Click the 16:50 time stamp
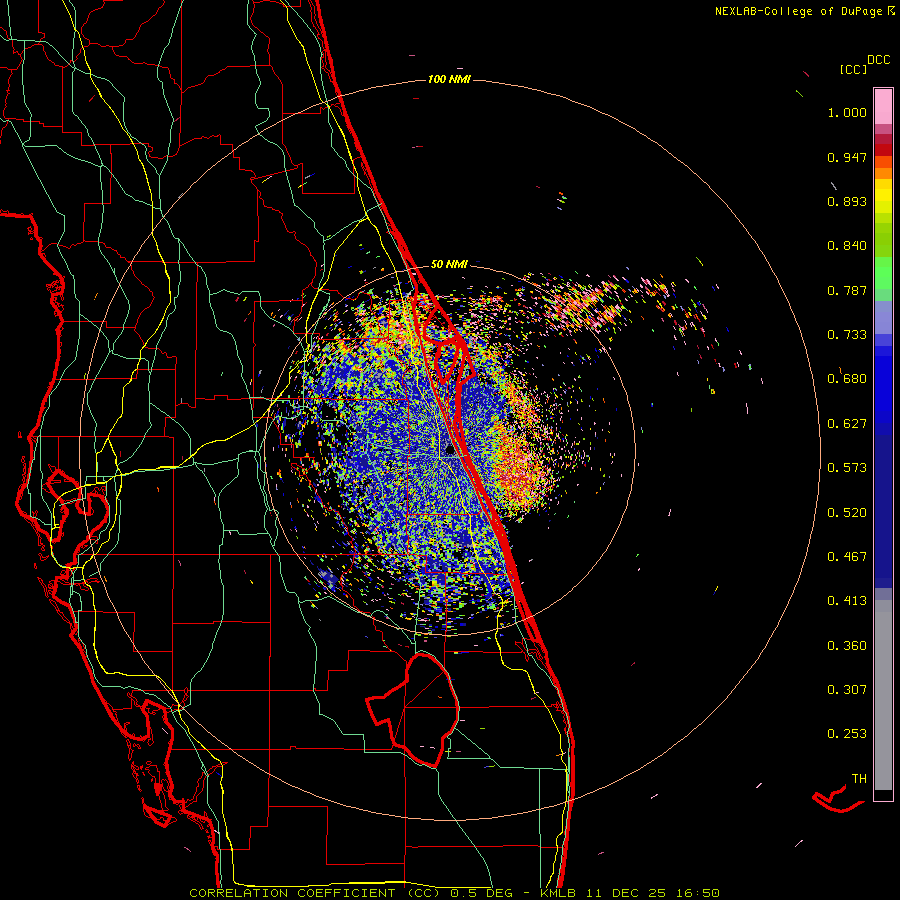The image size is (900, 900). (698, 893)
